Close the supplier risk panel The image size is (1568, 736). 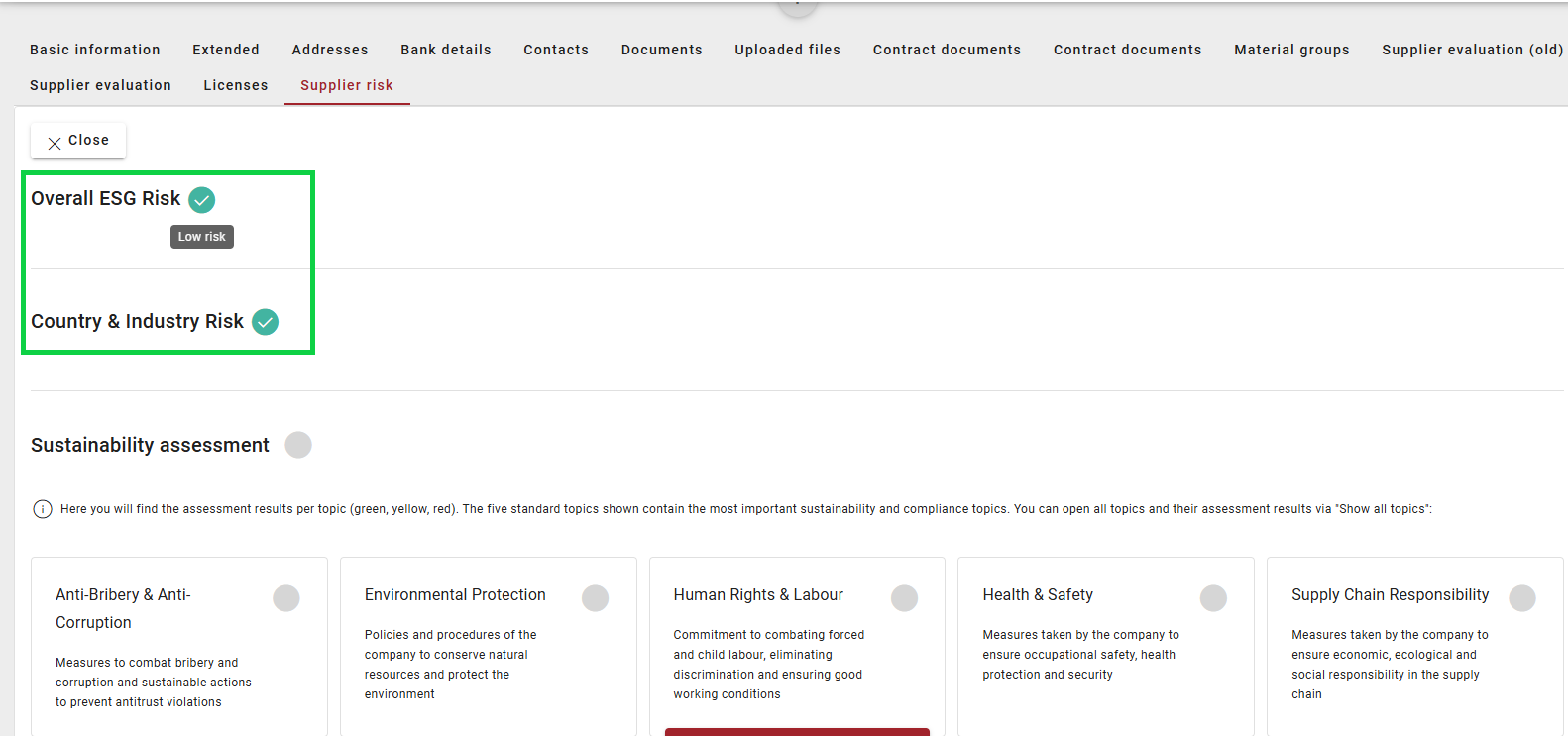coord(78,141)
